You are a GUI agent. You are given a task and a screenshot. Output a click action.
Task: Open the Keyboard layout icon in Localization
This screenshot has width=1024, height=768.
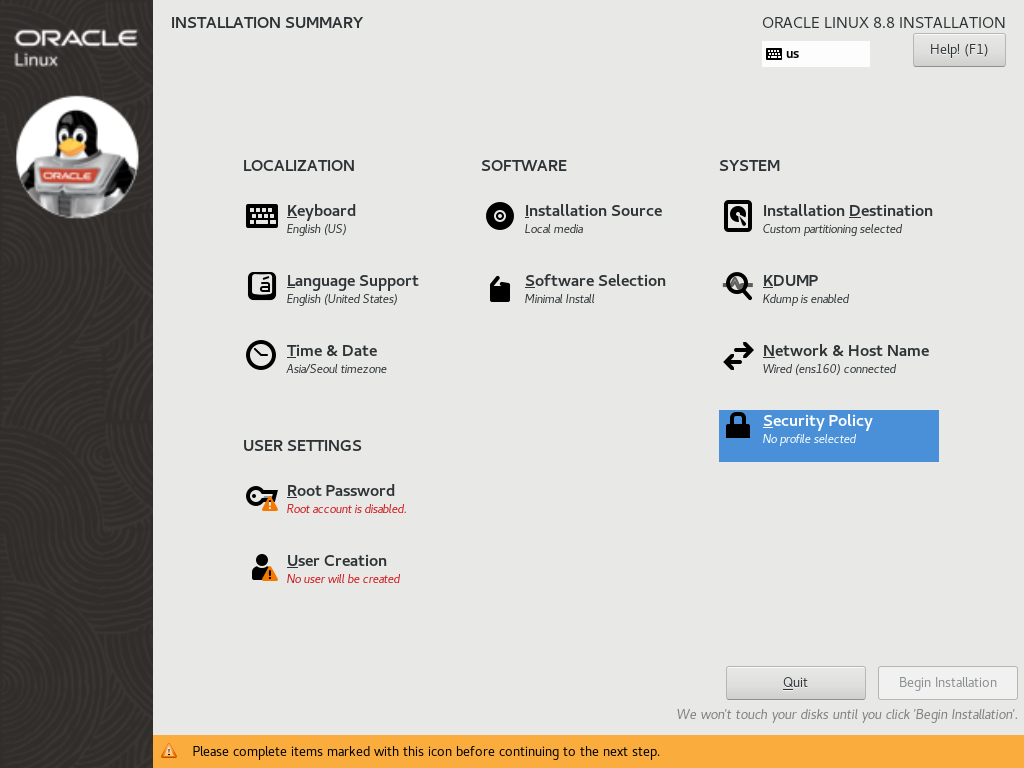tap(261, 216)
